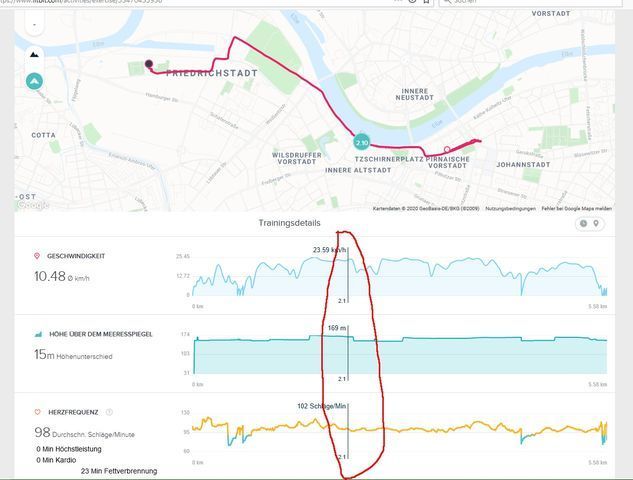Click the Google logo on the map
This screenshot has height=480, width=633.
click(x=34, y=205)
